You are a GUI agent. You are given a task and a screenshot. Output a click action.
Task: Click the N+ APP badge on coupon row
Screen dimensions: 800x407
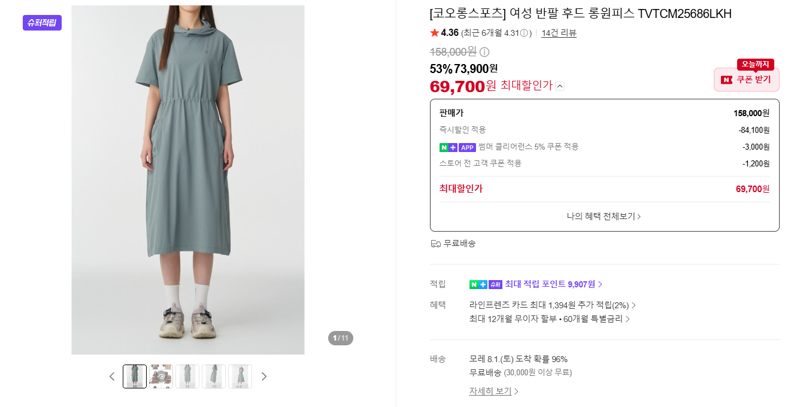click(458, 147)
